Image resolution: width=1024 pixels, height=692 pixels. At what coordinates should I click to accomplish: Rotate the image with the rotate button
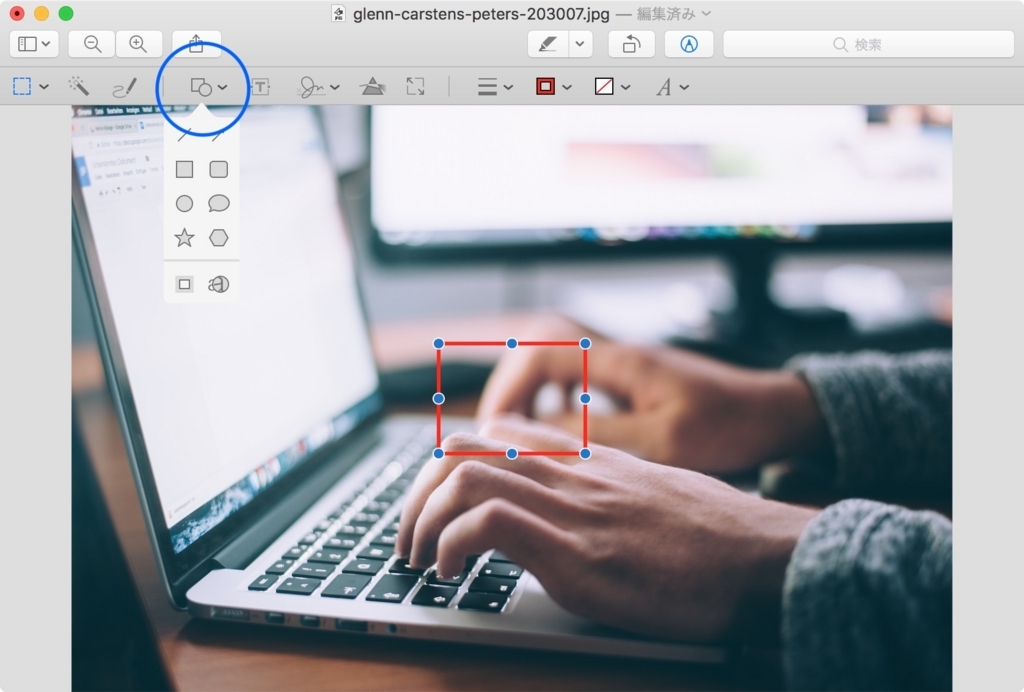[x=632, y=44]
